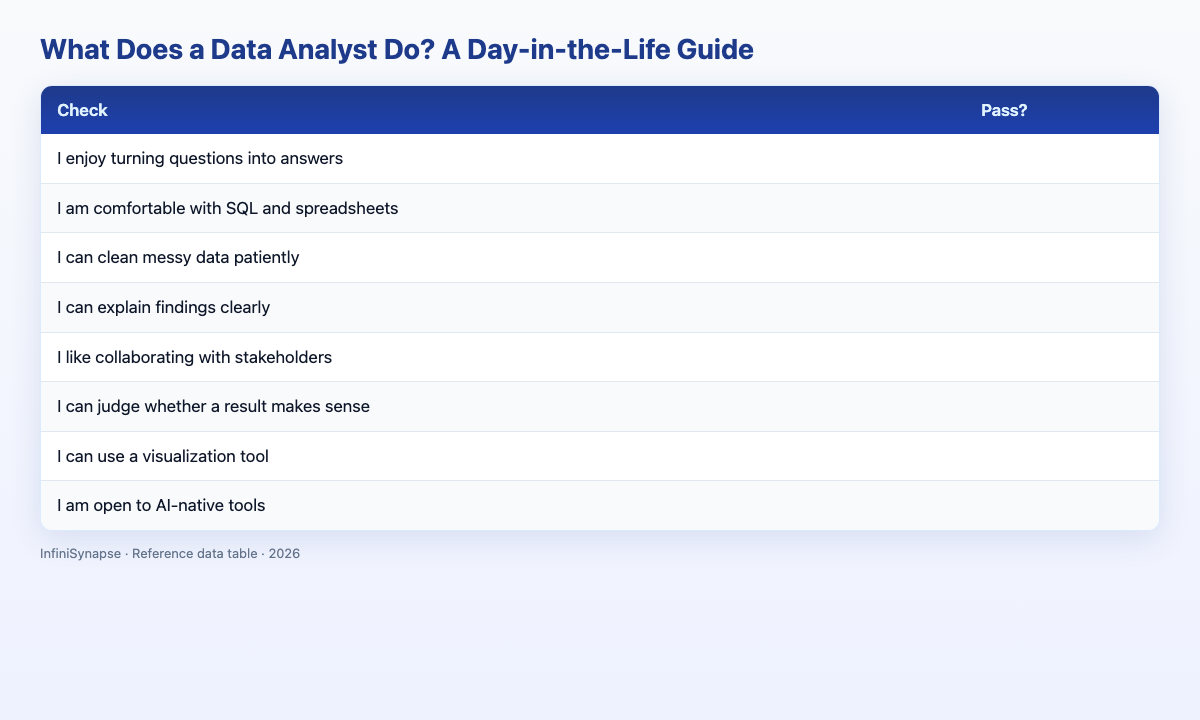Select row 'I can explain findings clearly'
Screen dimensions: 1200x720
point(600,307)
